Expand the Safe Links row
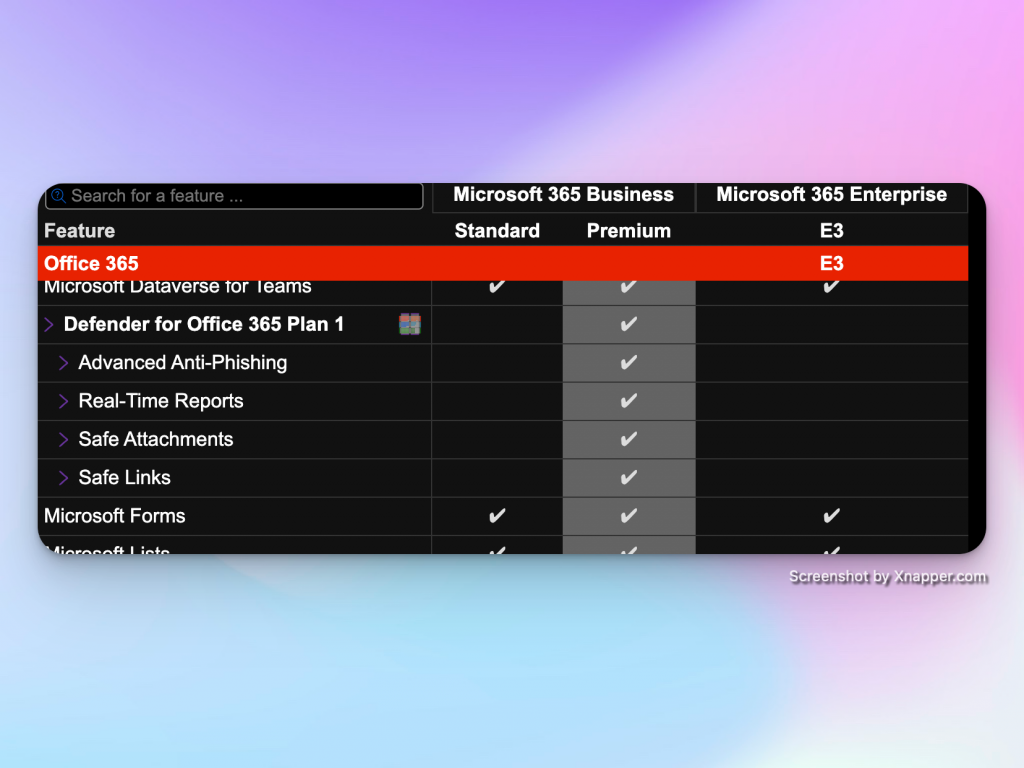The height and width of the screenshot is (768, 1024). (63, 478)
